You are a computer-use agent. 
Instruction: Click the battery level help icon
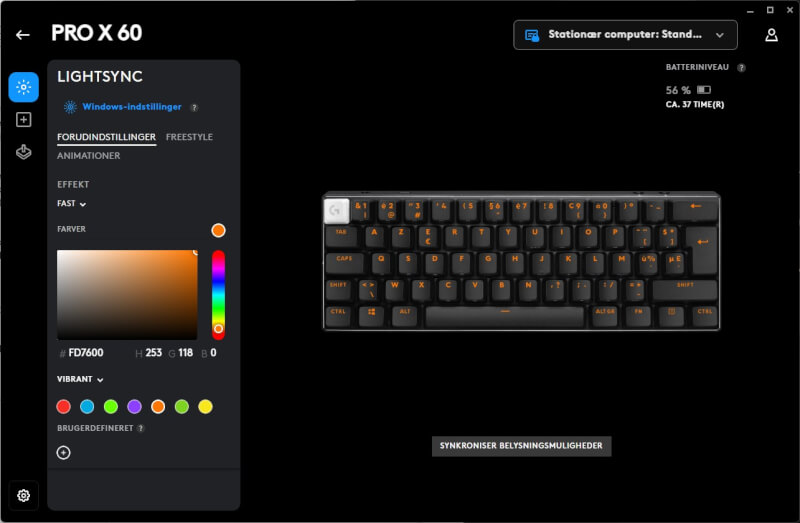741,68
